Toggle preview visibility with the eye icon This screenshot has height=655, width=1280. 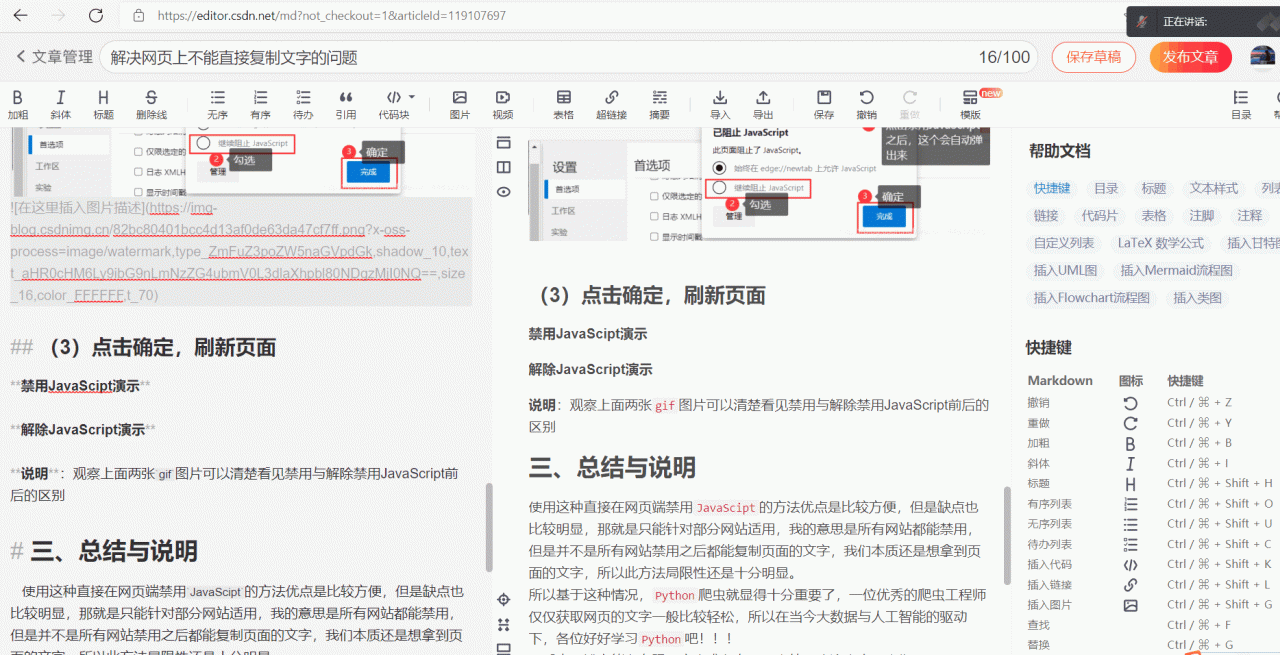pyautogui.click(x=504, y=191)
